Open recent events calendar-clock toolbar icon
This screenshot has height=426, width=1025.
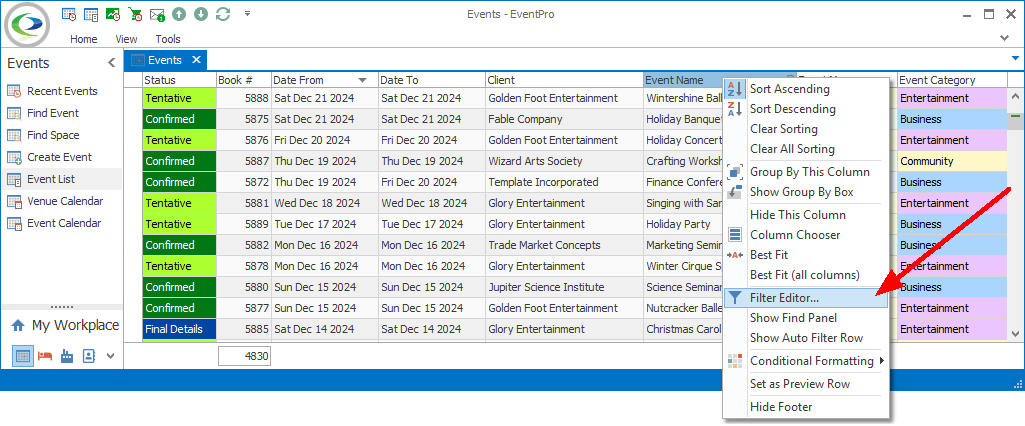coord(69,14)
